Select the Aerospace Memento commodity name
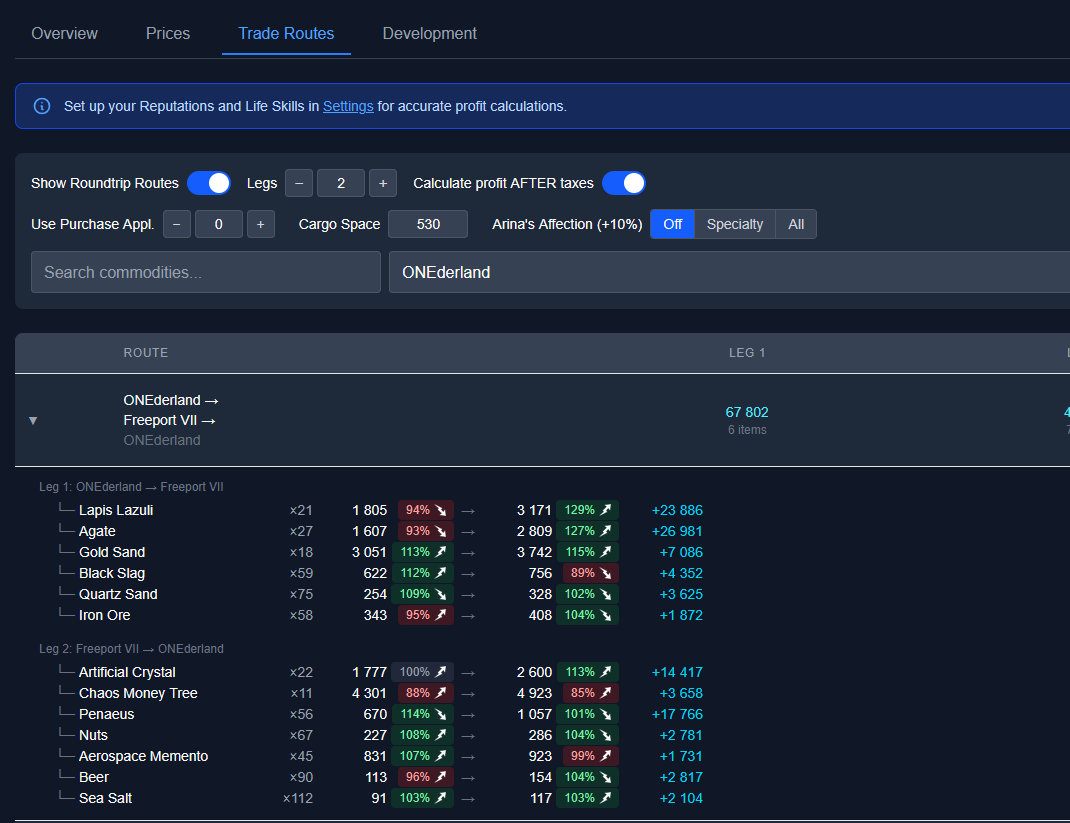Screen dimensions: 1070x823 tap(143, 756)
